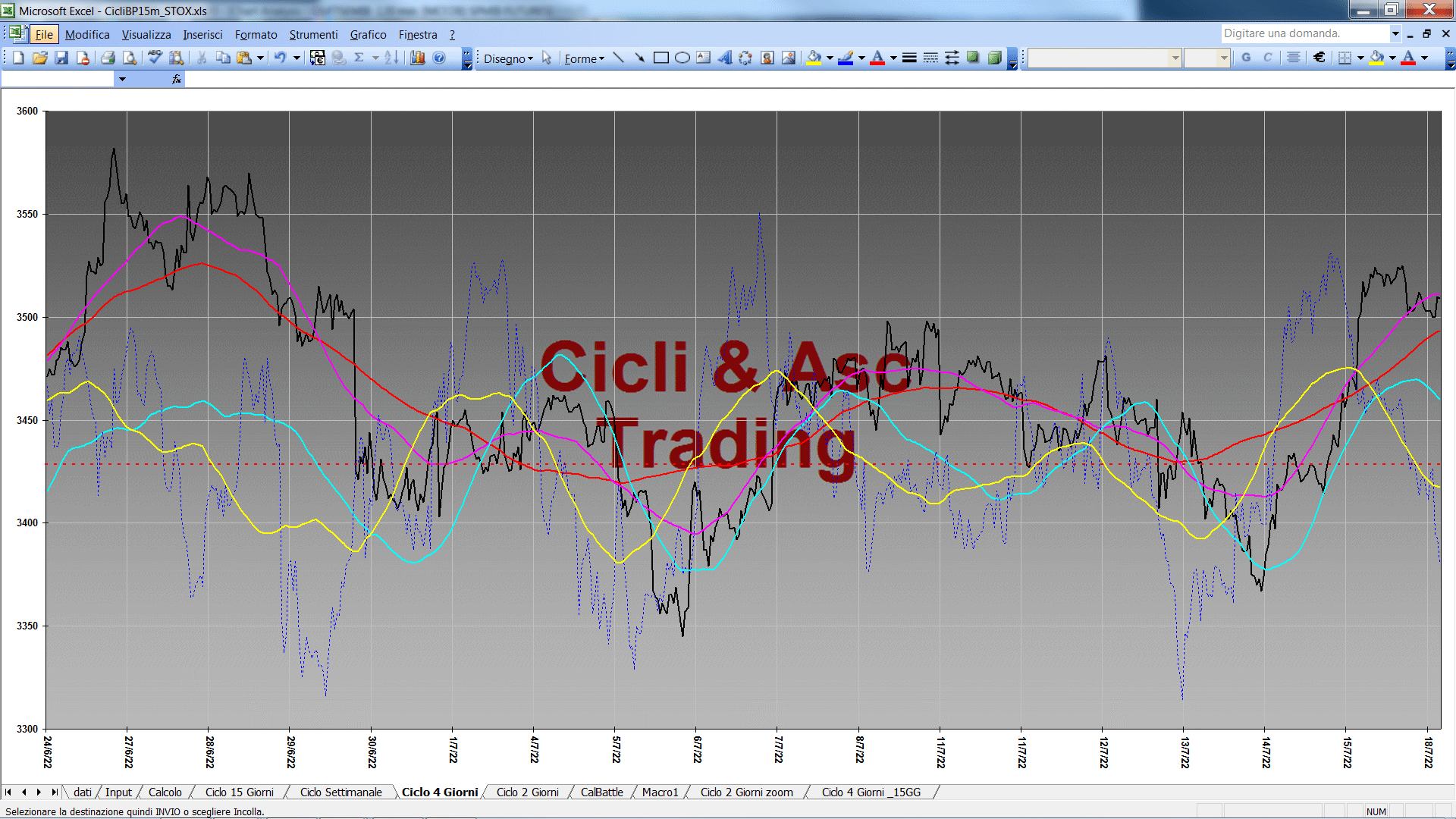
Task: Click the Shadow Style icon
Action: (973, 58)
